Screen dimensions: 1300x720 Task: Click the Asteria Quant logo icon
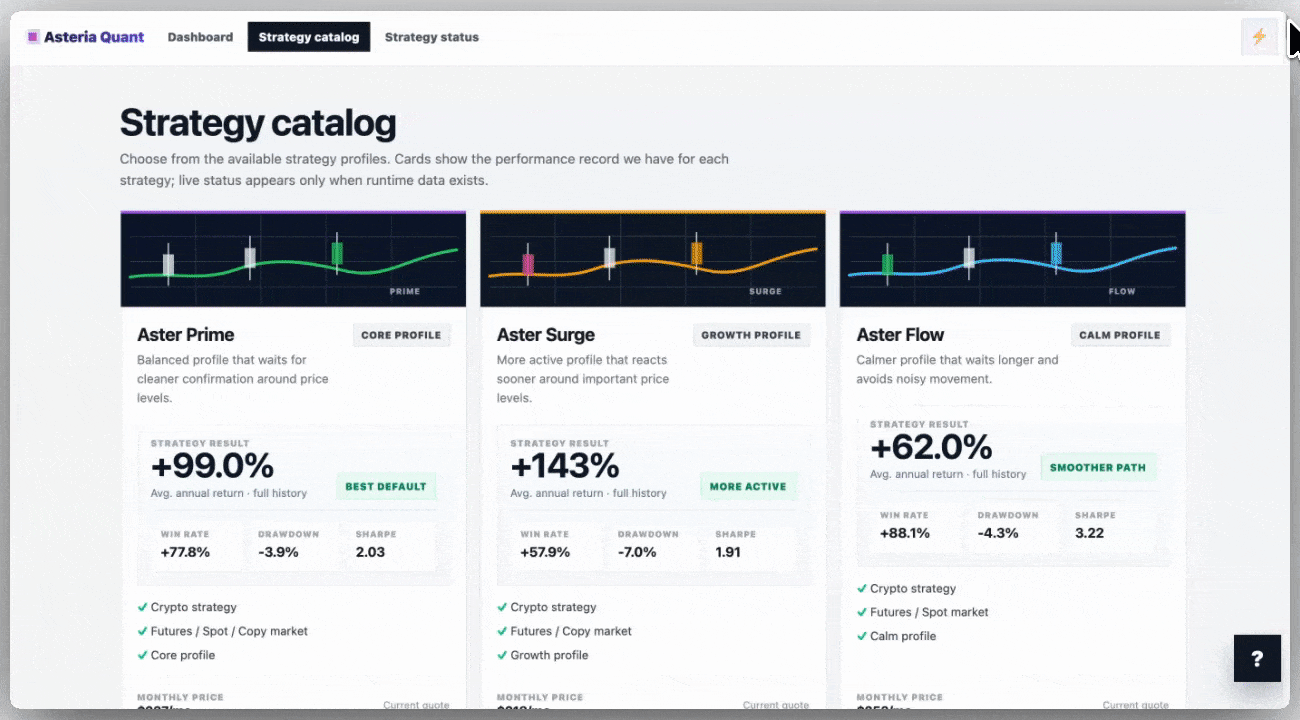point(33,37)
